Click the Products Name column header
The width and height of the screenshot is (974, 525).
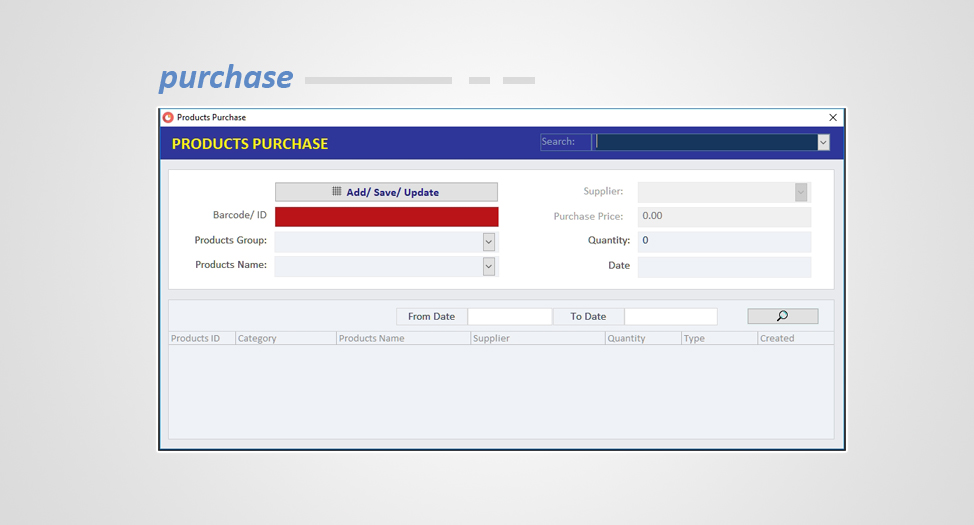pyautogui.click(x=403, y=338)
